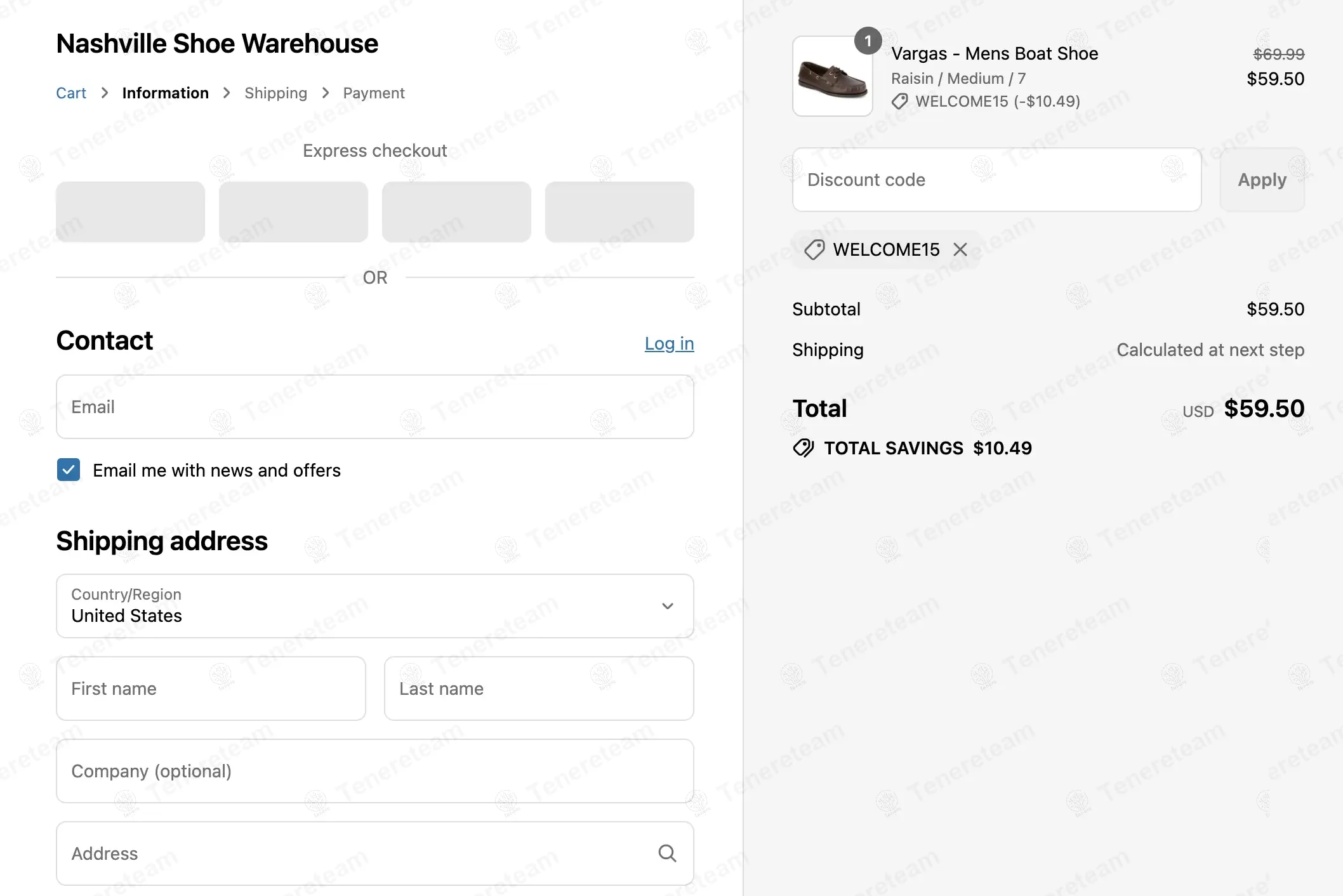Click the address search magnifier icon
The image size is (1343, 896).
point(667,853)
